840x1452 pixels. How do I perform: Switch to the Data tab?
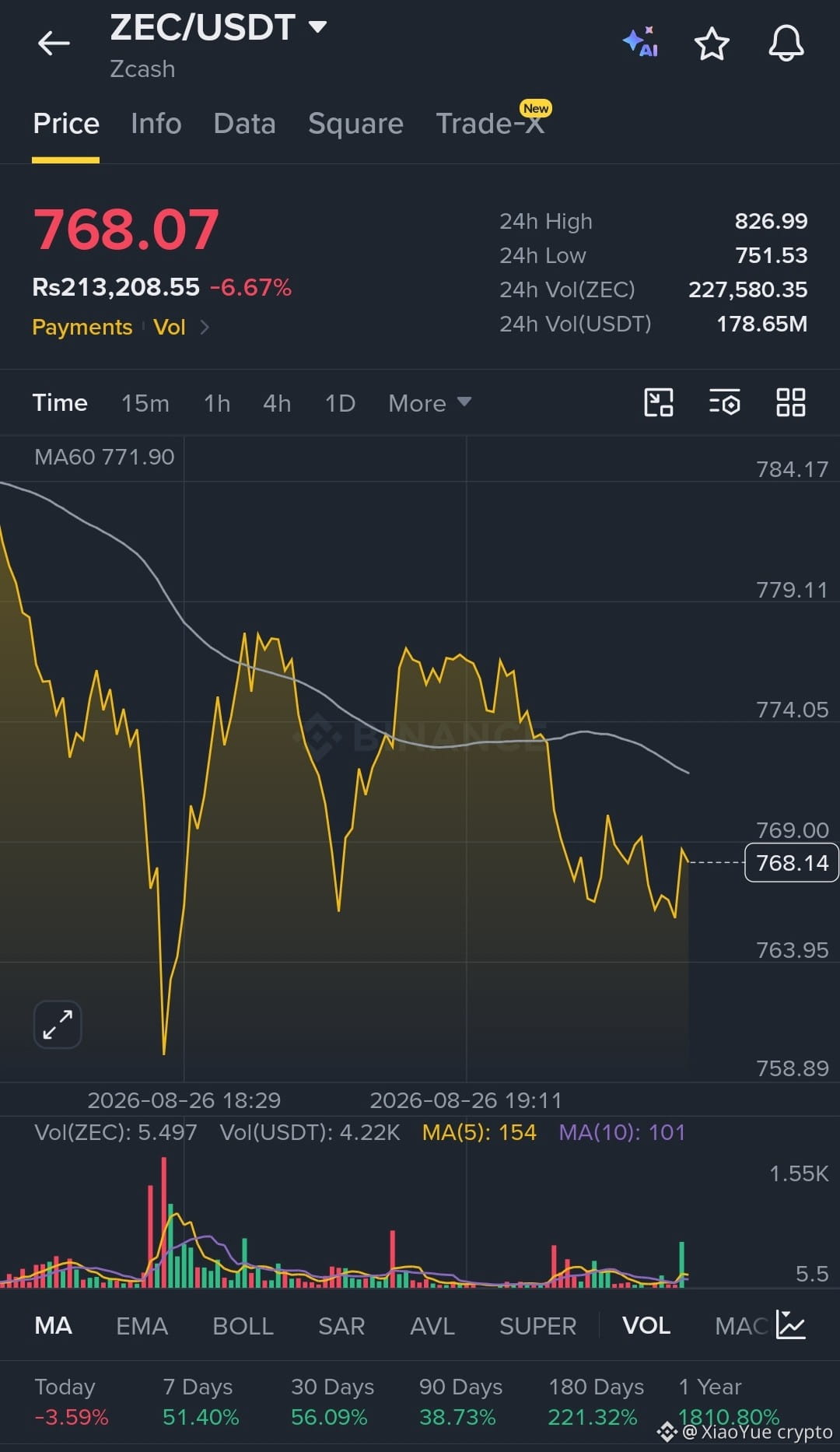pos(245,124)
